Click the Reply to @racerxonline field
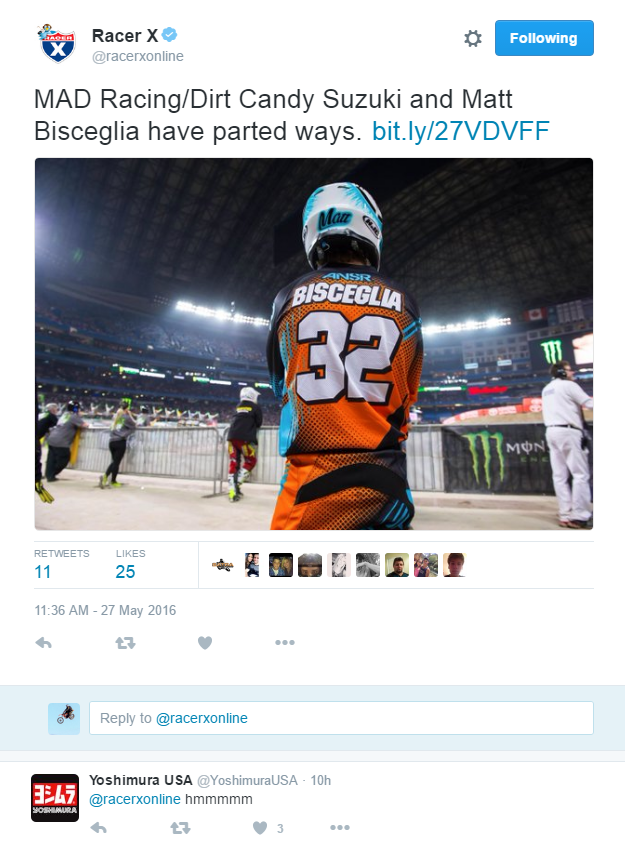 [341, 718]
